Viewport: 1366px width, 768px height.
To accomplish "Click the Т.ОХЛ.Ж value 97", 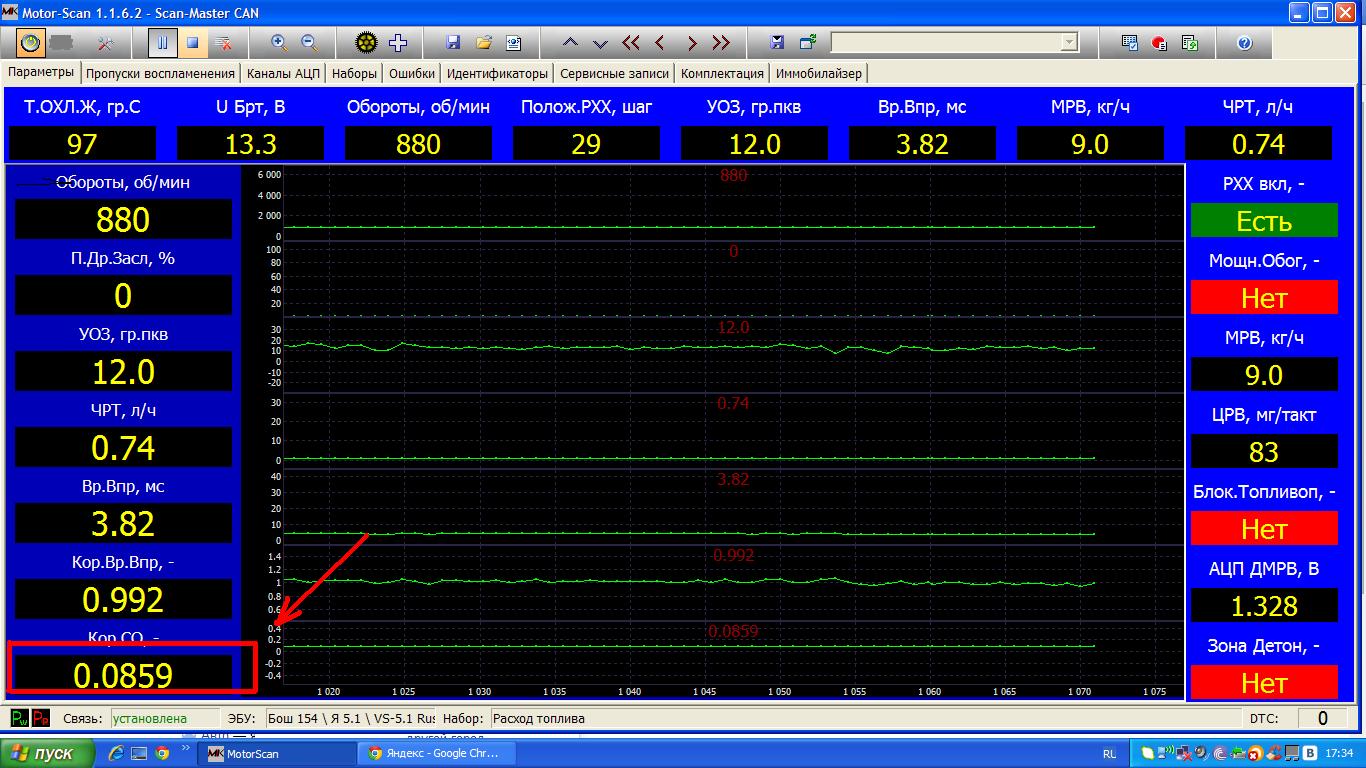I will [82, 144].
